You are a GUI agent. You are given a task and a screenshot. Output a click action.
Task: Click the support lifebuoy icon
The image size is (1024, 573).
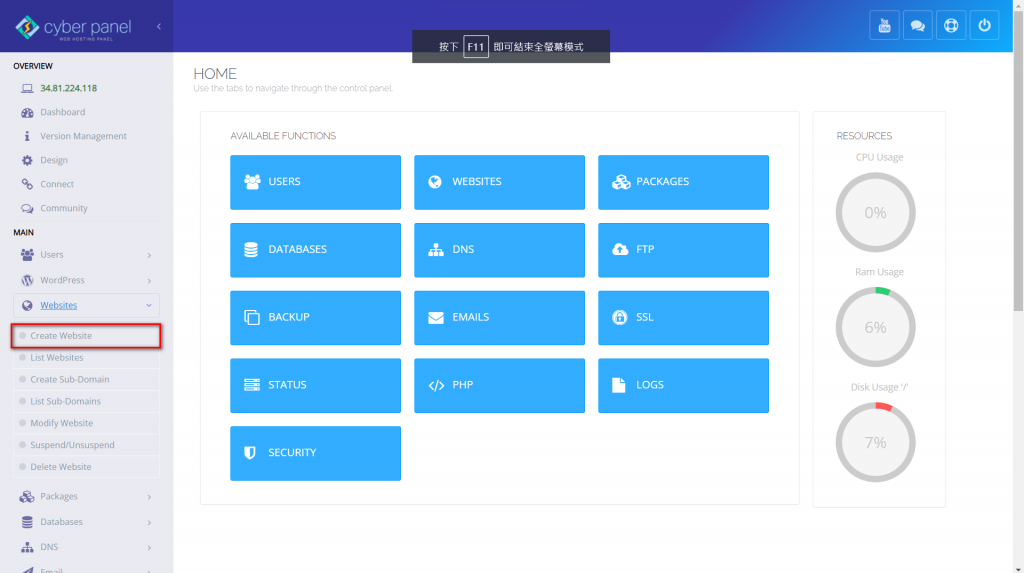[x=951, y=25]
